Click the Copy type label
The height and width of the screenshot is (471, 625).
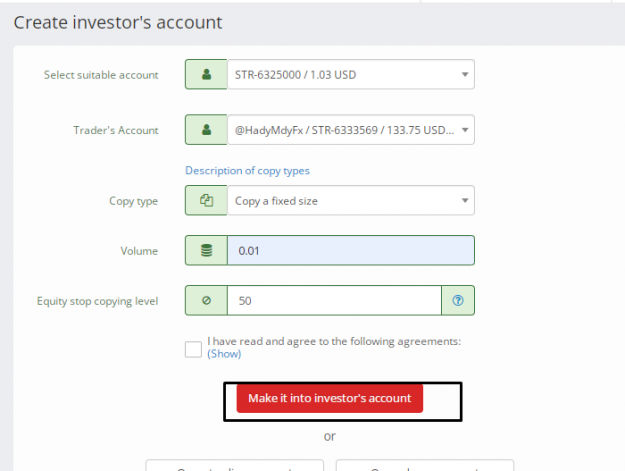pyautogui.click(x=134, y=201)
